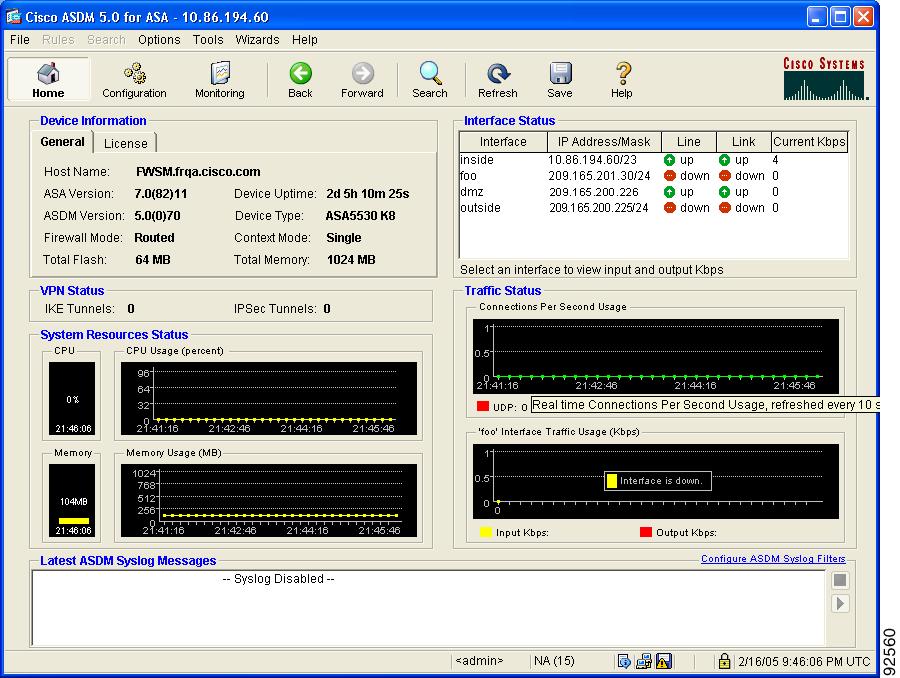The image size is (900, 678).
Task: Select the inside interface row
Action: 654,160
